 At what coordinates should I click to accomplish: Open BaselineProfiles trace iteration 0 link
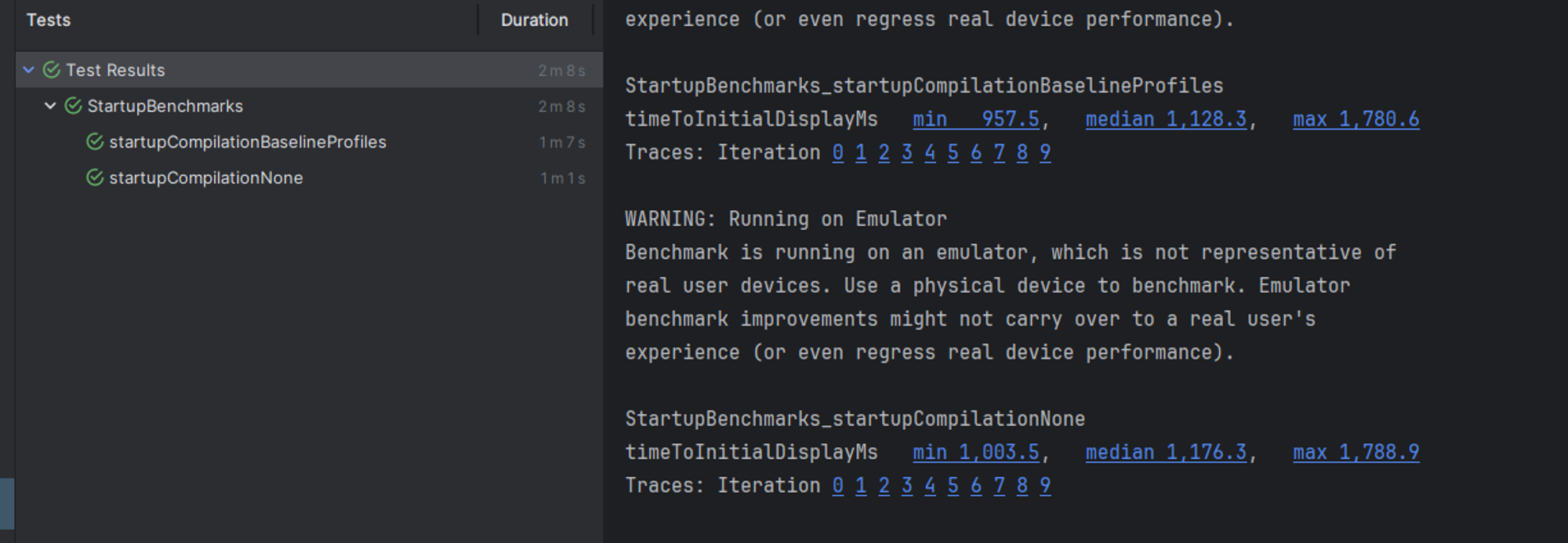(x=838, y=153)
